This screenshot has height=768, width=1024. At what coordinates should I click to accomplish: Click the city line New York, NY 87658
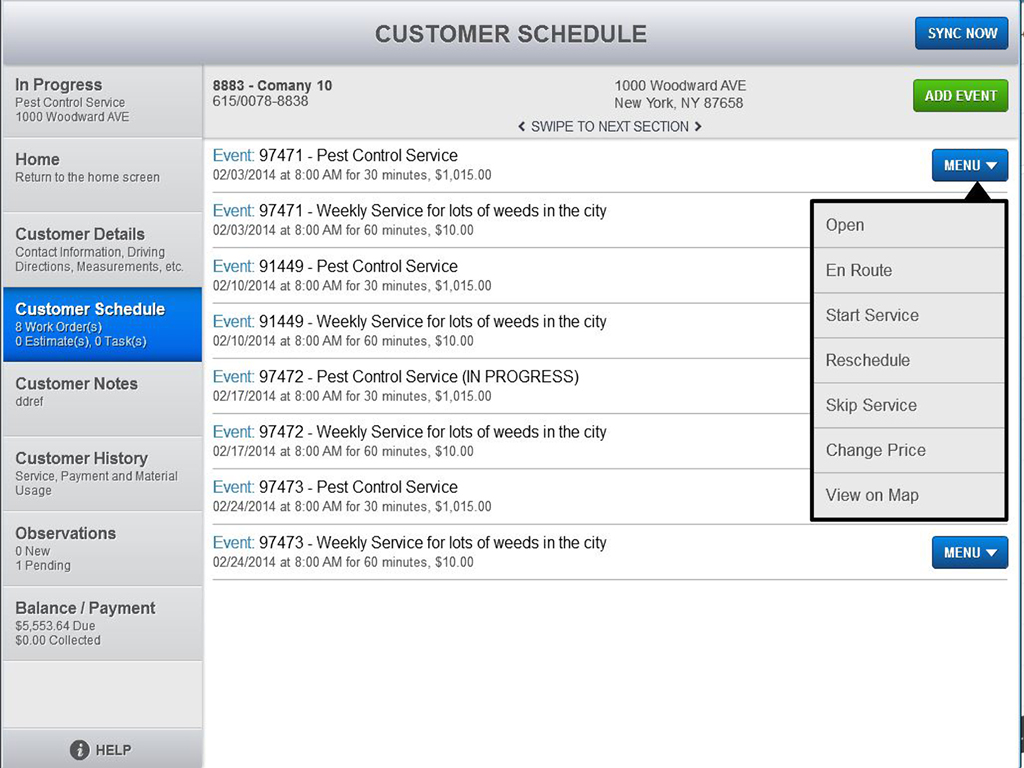[x=679, y=103]
